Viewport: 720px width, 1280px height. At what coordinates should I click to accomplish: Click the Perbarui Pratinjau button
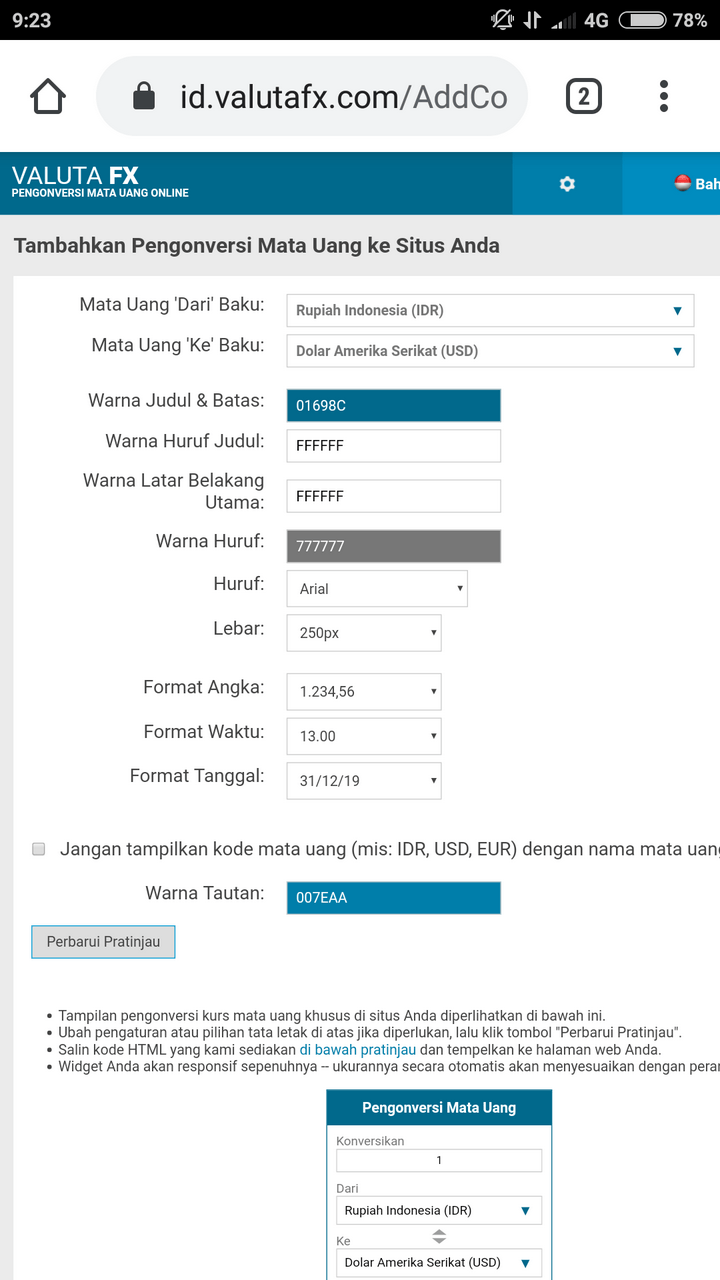tap(103, 942)
